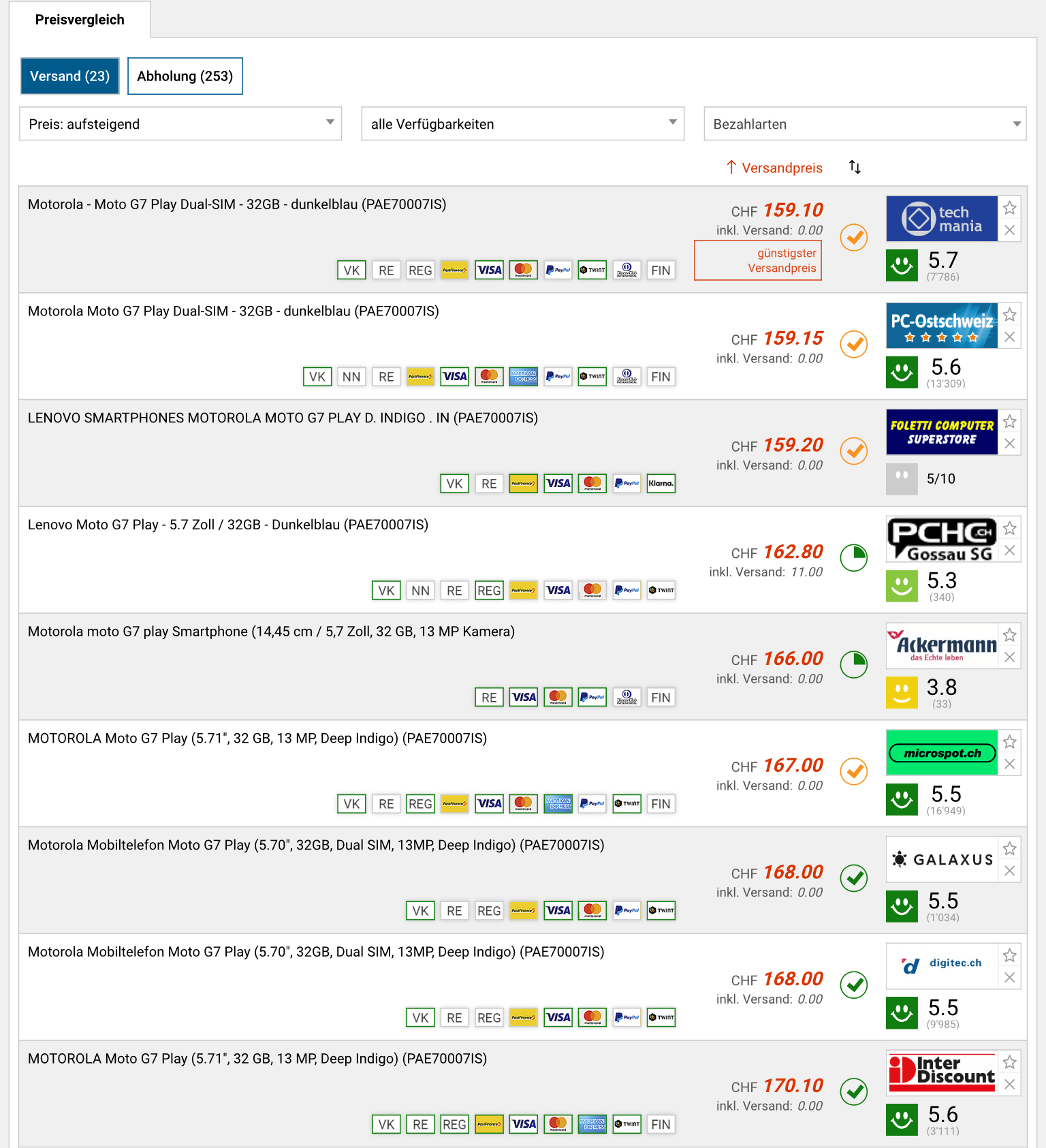Click the Inter Discount green in-stock checkmark
The width and height of the screenshot is (1046, 1148).
click(x=853, y=1091)
